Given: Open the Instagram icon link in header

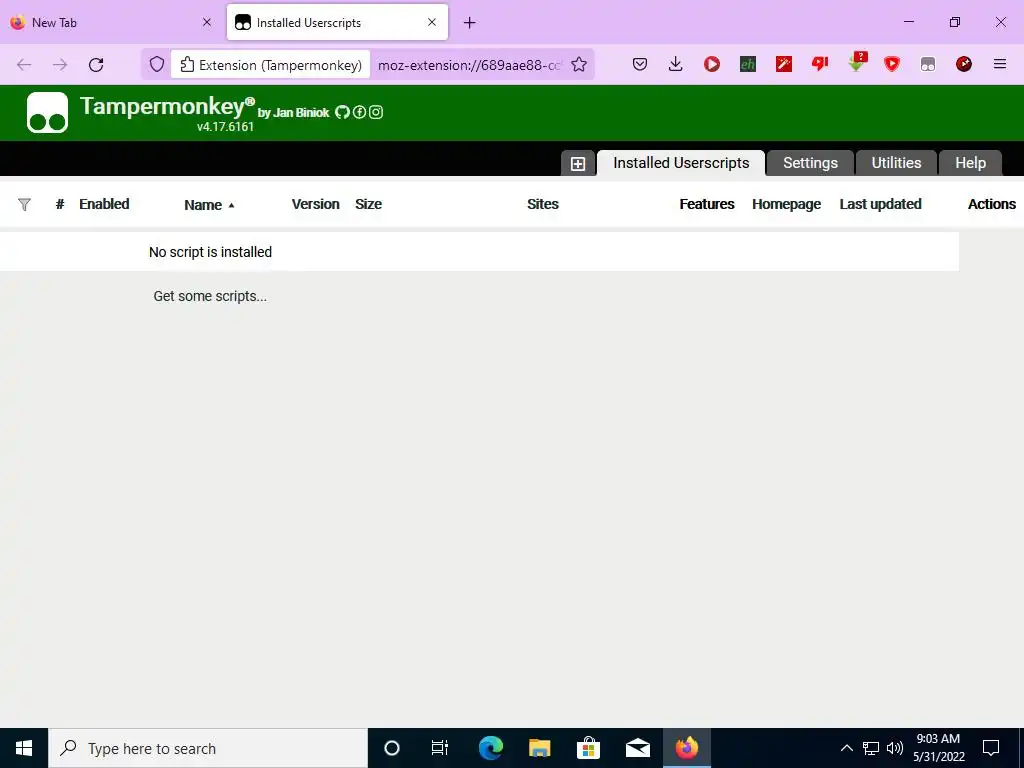Looking at the screenshot, I should pos(376,112).
